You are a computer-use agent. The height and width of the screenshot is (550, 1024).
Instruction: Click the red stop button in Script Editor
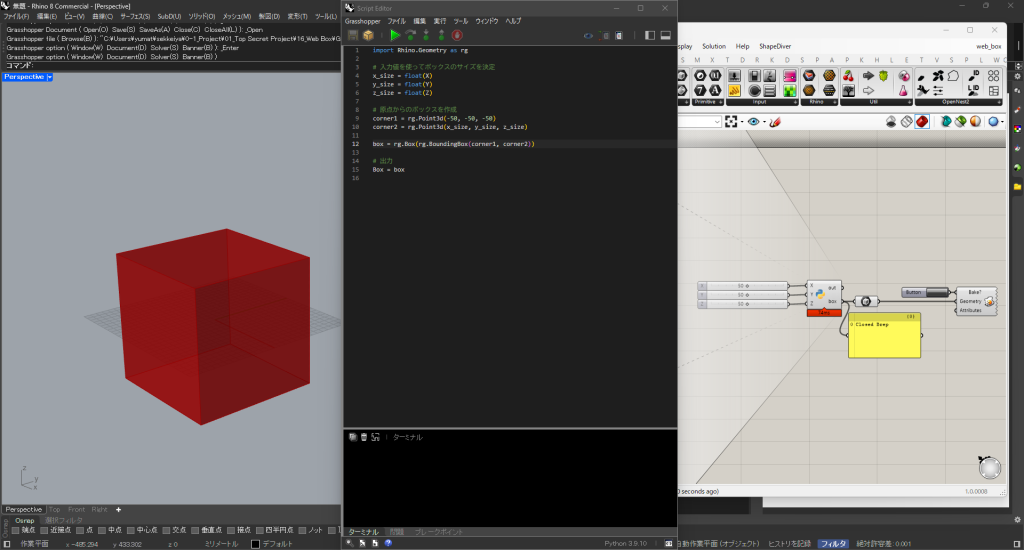pyautogui.click(x=457, y=35)
